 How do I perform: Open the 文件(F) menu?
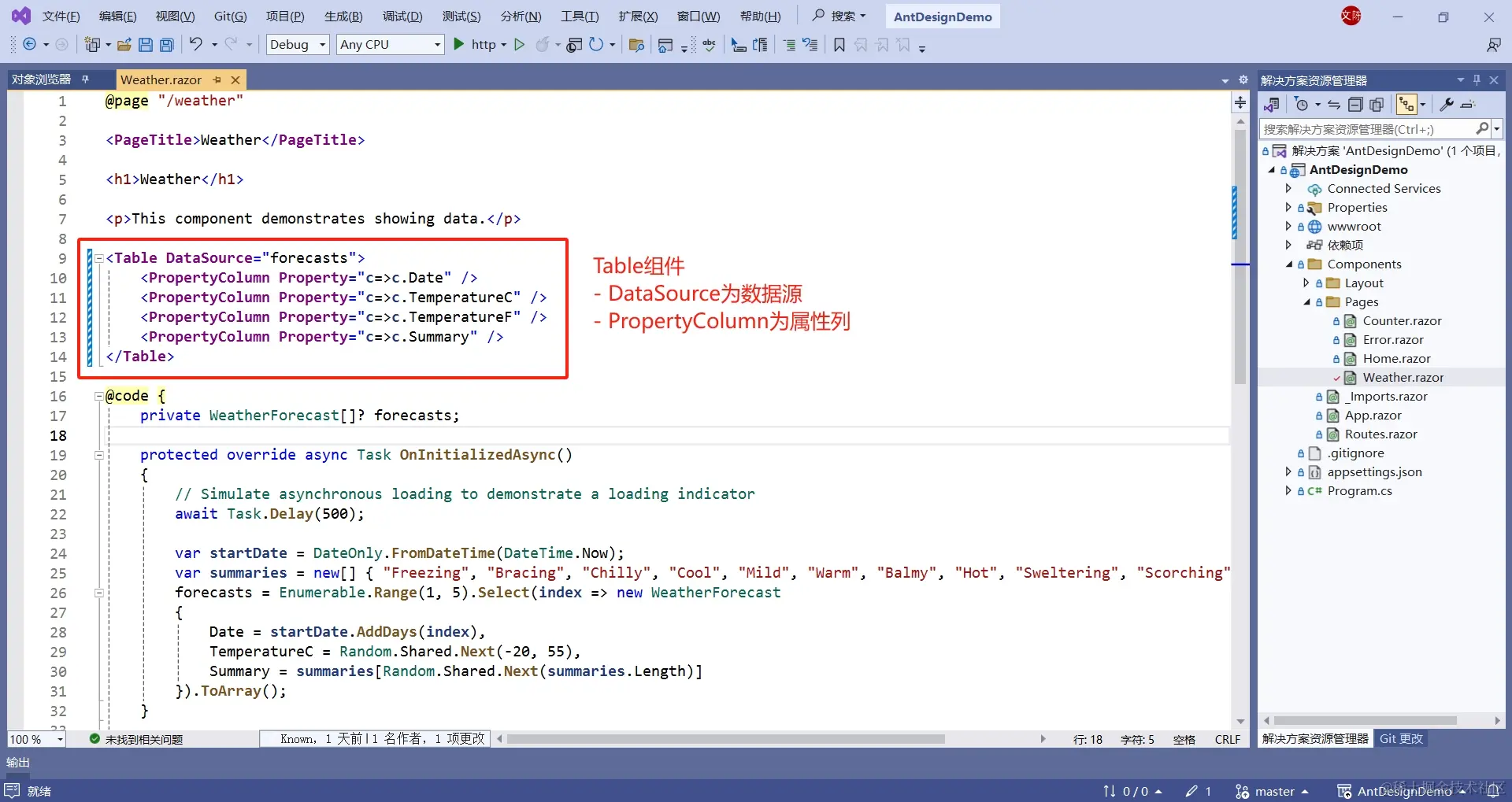[61, 17]
